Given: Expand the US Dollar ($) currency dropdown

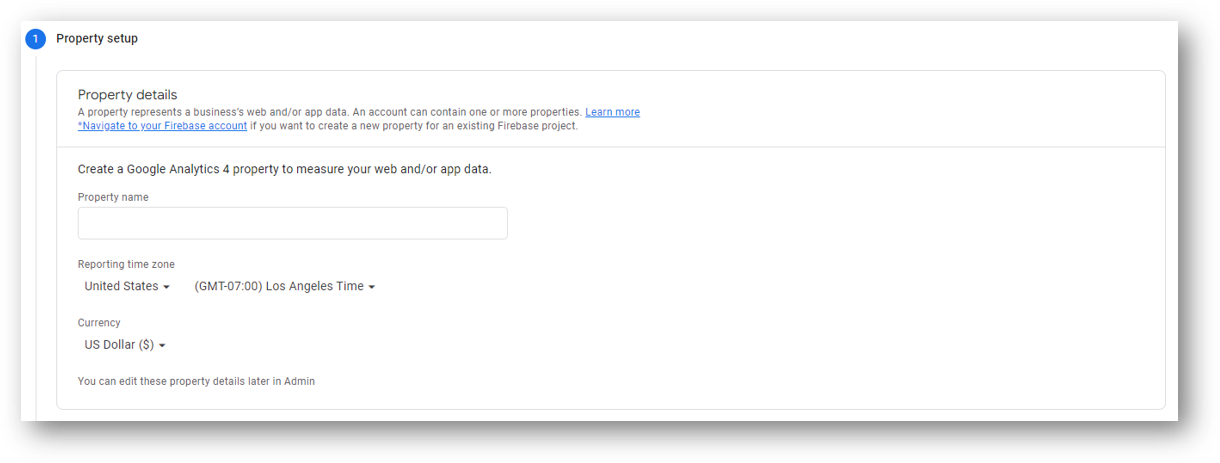Looking at the screenshot, I should point(125,345).
